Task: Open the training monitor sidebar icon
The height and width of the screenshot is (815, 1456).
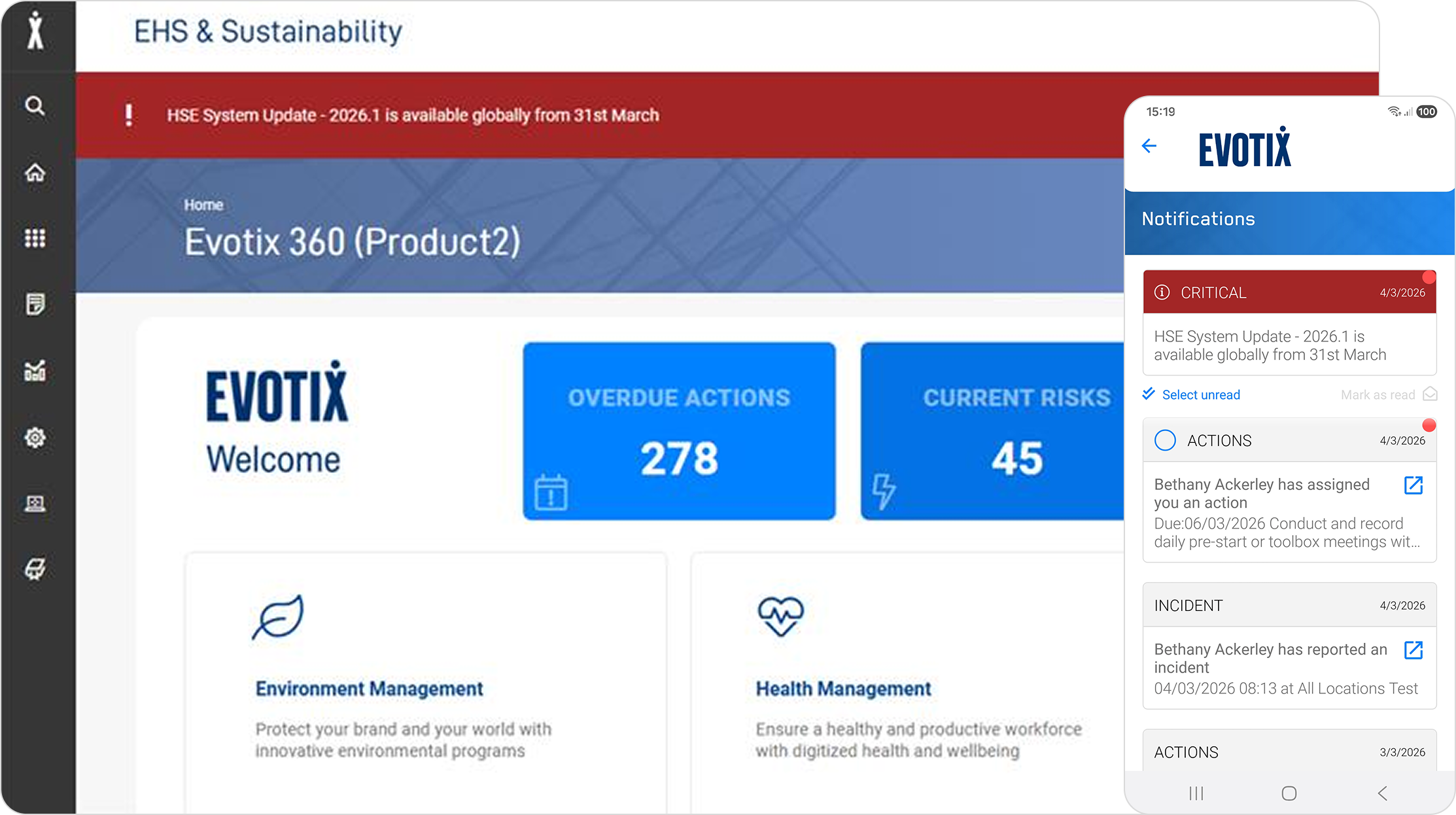Action: pos(35,504)
